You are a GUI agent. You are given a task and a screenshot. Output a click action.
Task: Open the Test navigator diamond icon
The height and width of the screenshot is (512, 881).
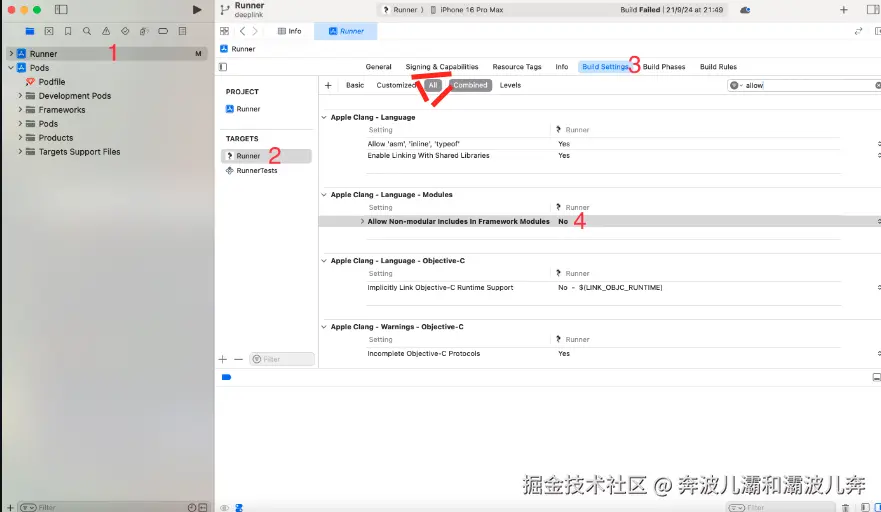click(x=125, y=31)
